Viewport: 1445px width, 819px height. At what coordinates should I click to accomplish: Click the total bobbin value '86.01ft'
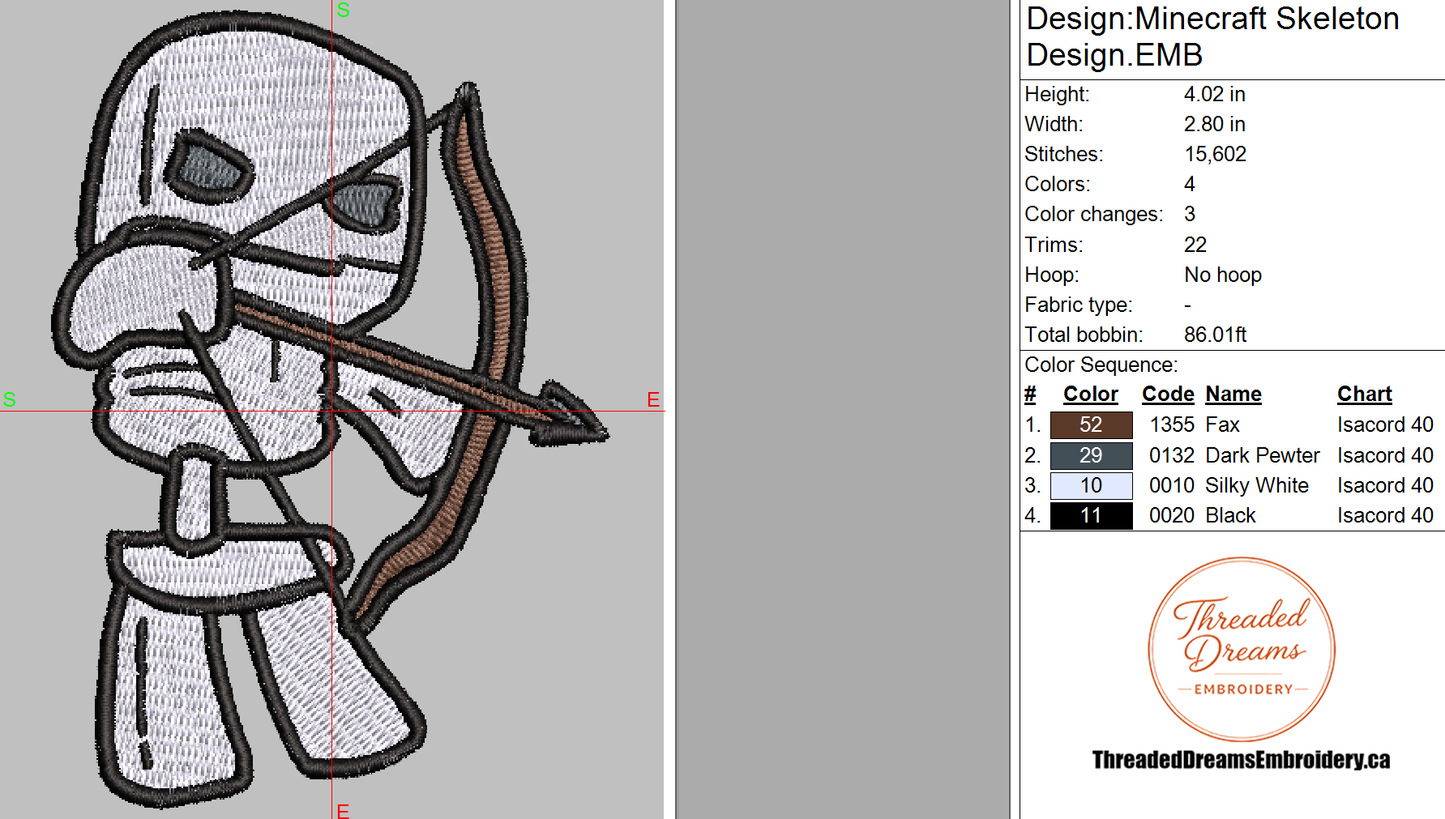pyautogui.click(x=1215, y=335)
